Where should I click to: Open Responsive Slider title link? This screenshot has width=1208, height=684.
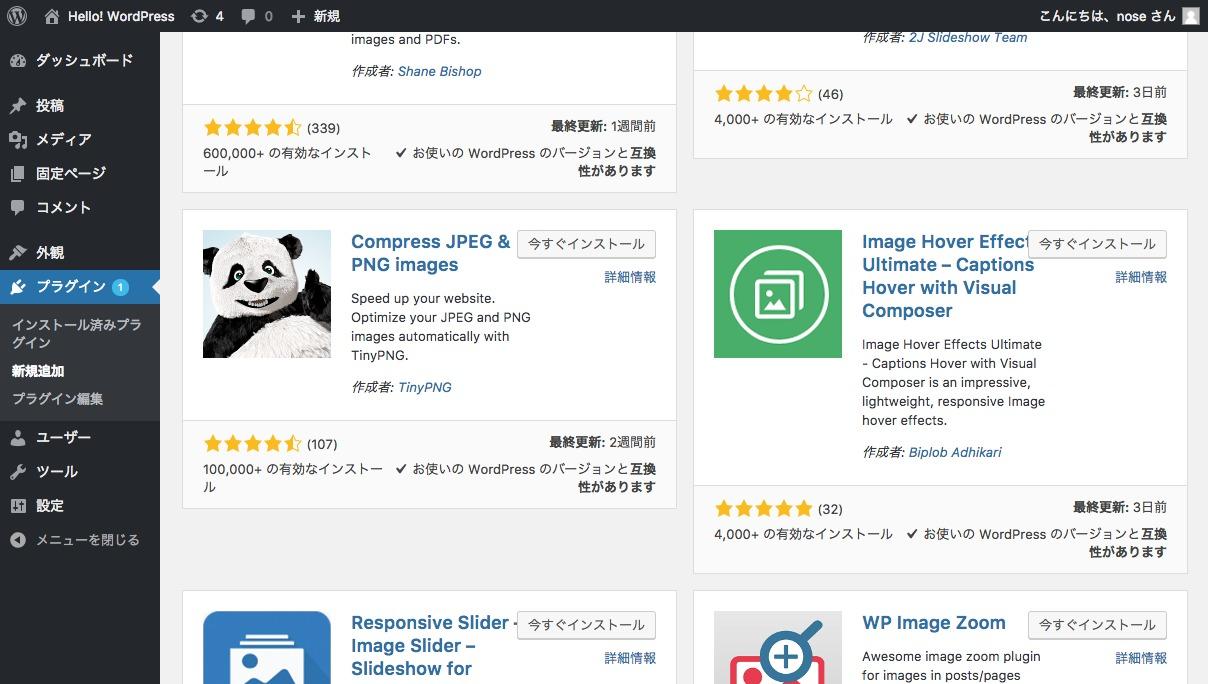[432, 646]
